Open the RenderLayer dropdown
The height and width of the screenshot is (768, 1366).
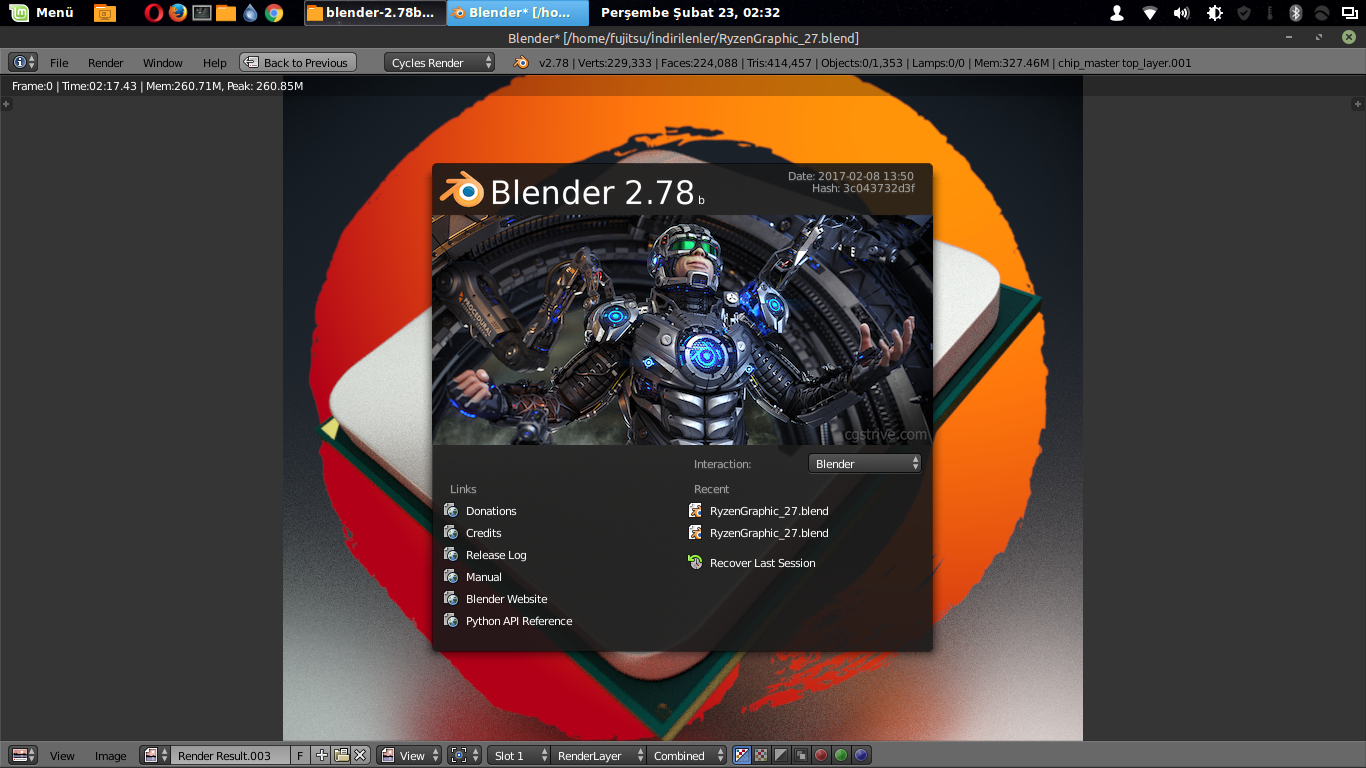[x=598, y=755]
